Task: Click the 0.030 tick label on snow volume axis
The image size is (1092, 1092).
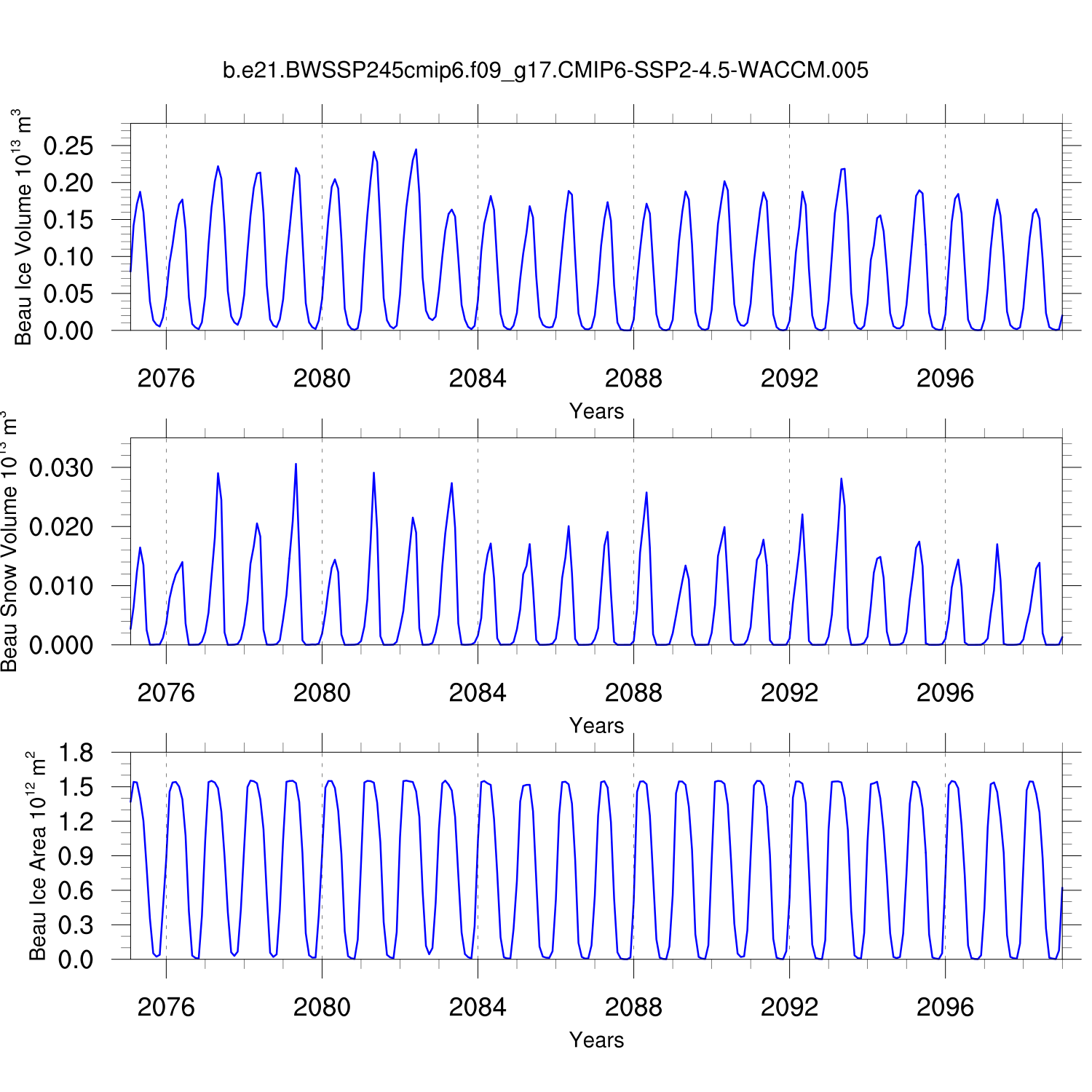Action: click(61, 468)
